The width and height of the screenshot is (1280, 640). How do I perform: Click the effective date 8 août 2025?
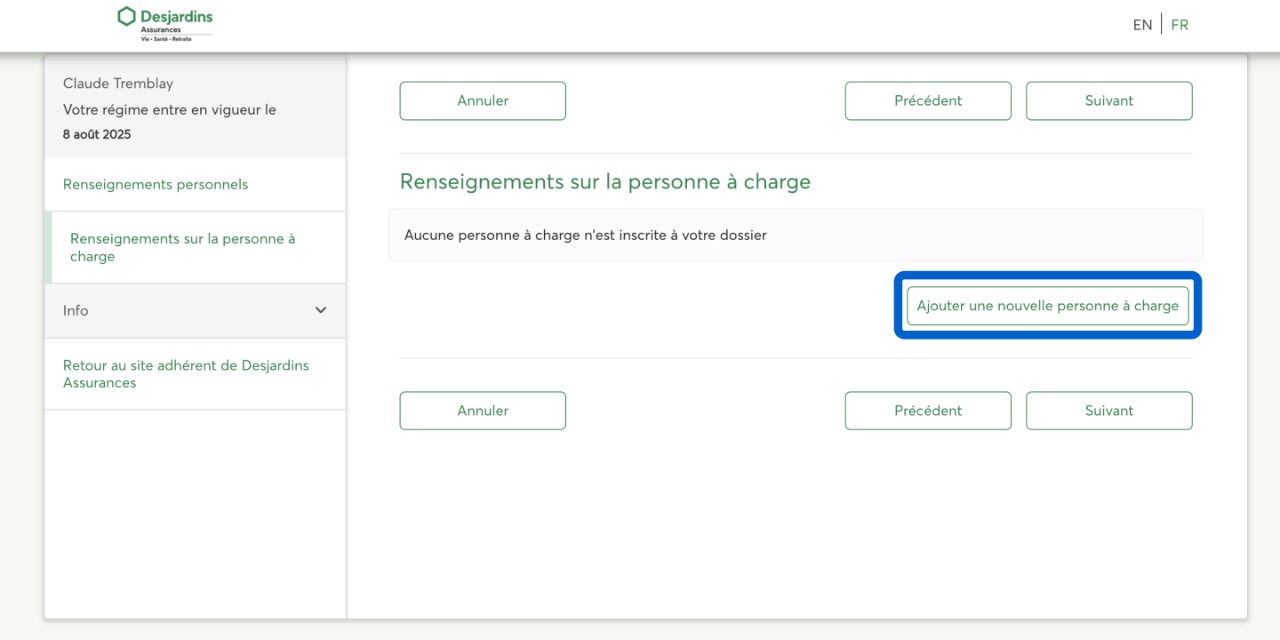(97, 134)
